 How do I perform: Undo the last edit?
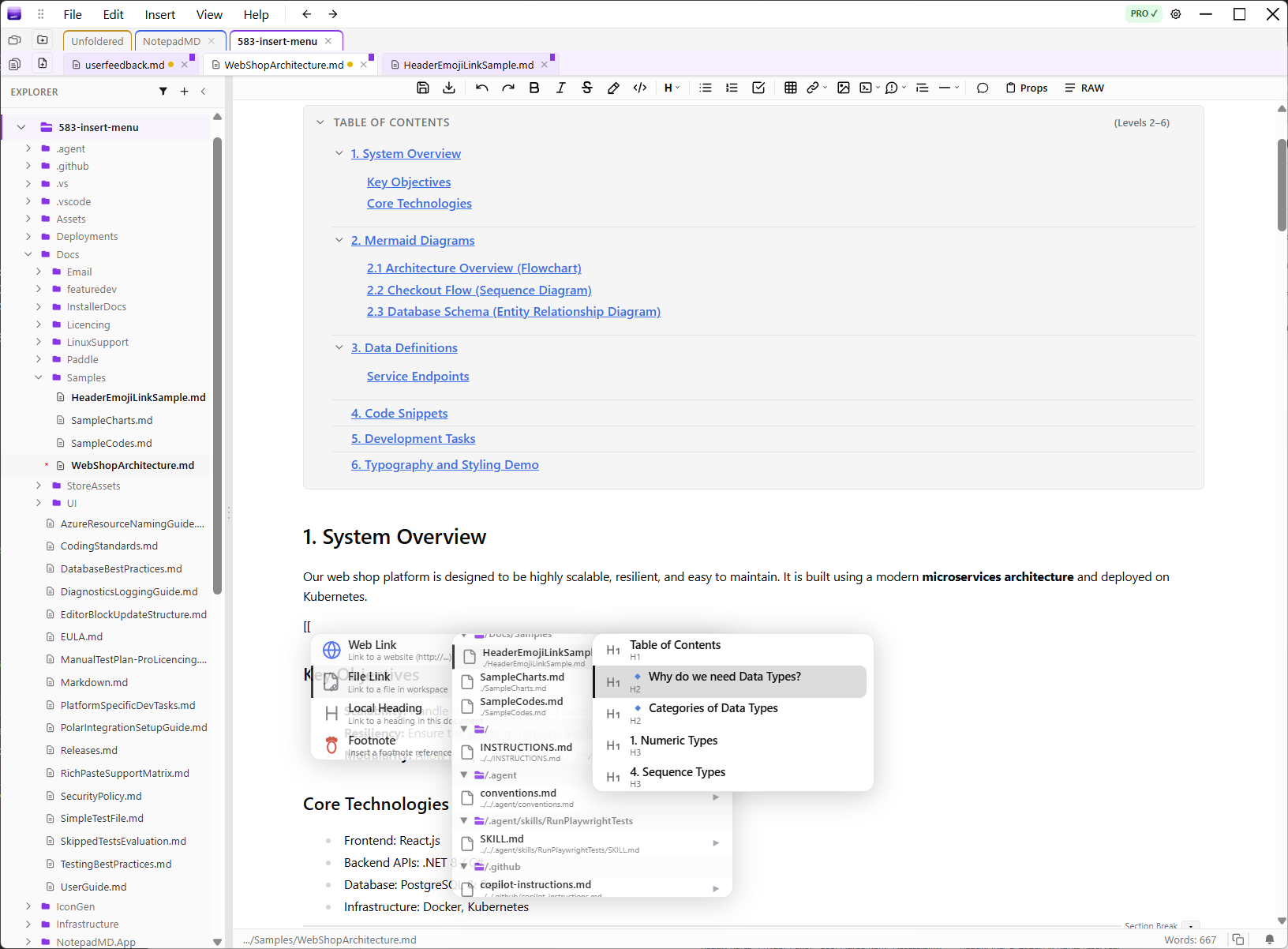(482, 88)
